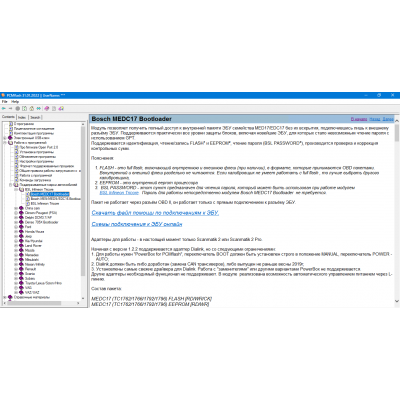Screen dimensions: 400x400
Task: Click the pink eraser-like toolbar icon
Action: tap(47, 108)
